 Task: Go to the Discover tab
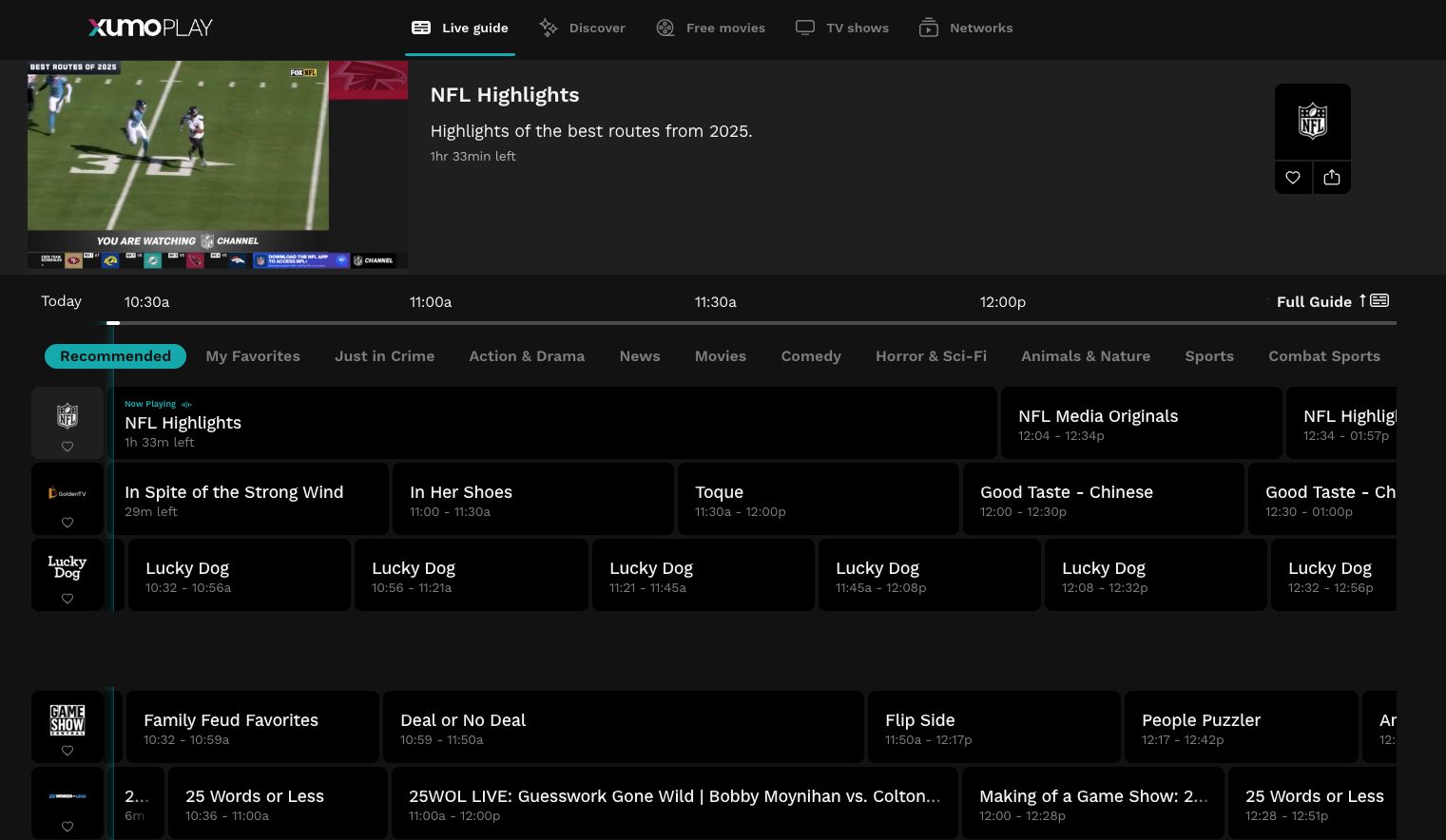tap(582, 28)
